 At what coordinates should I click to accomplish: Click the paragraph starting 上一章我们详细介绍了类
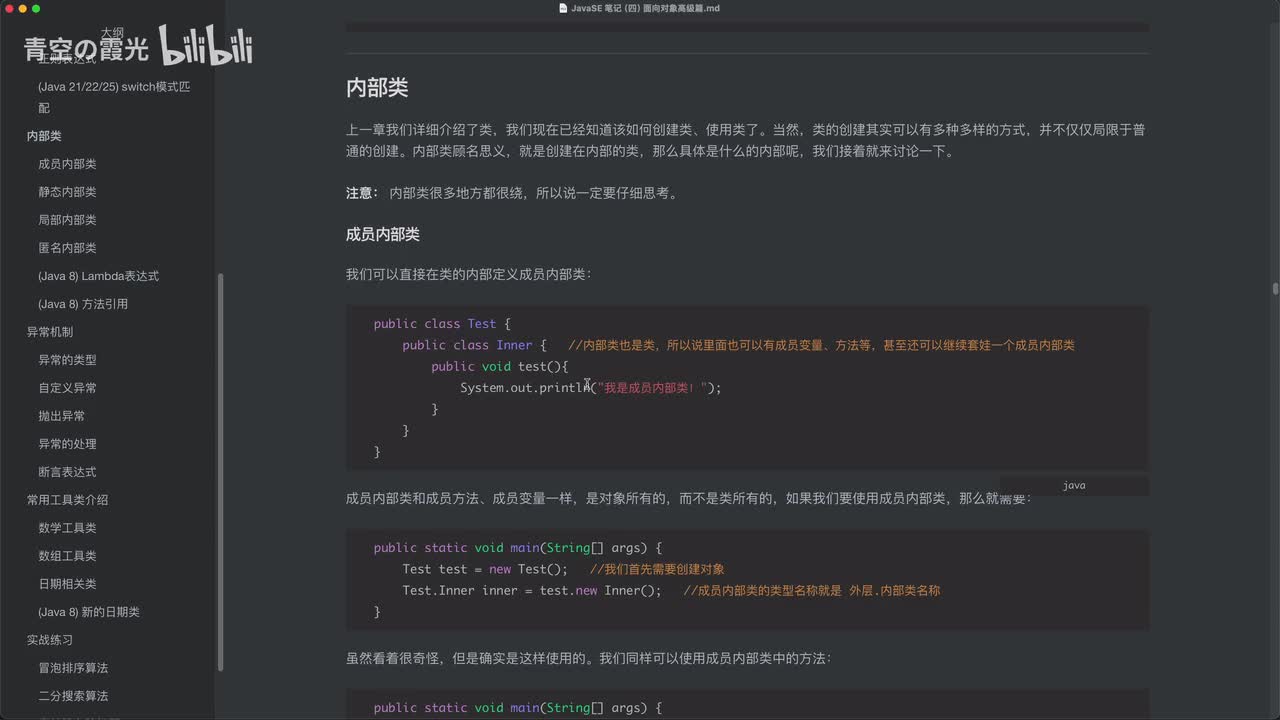(746, 141)
